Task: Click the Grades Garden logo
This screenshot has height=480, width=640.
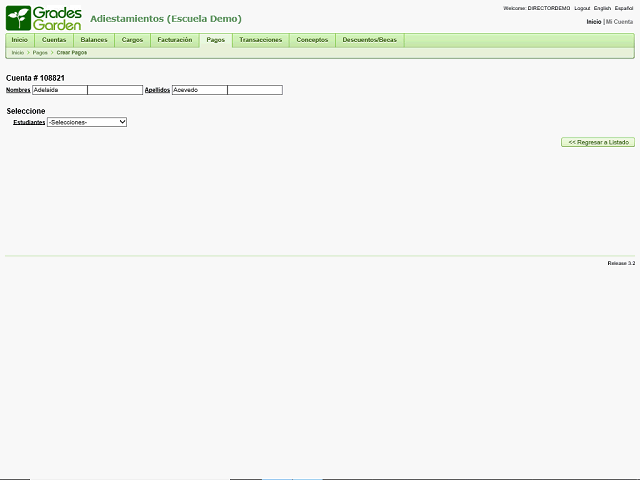Action: point(44,18)
